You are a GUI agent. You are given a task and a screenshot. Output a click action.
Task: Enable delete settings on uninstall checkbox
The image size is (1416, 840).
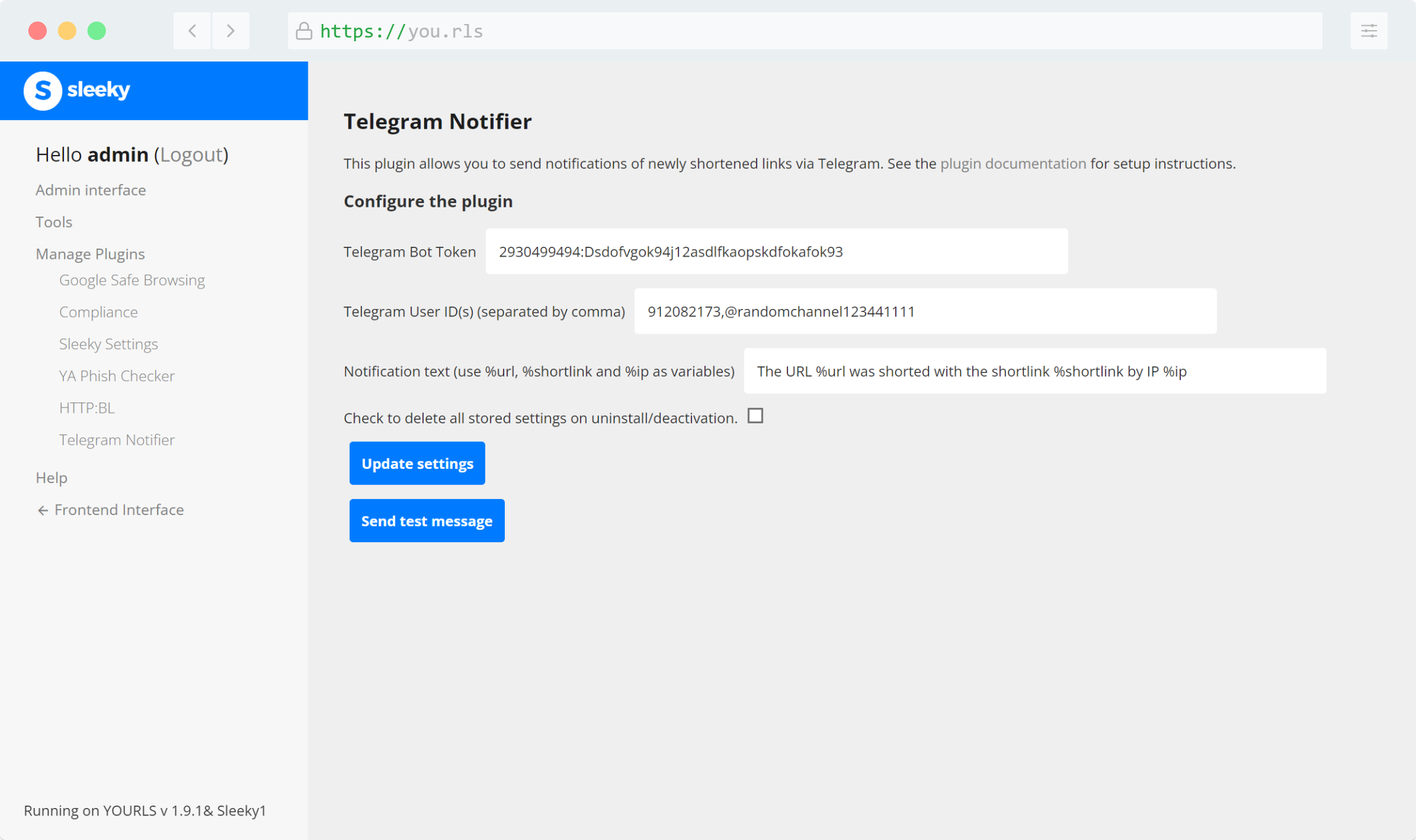(755, 416)
